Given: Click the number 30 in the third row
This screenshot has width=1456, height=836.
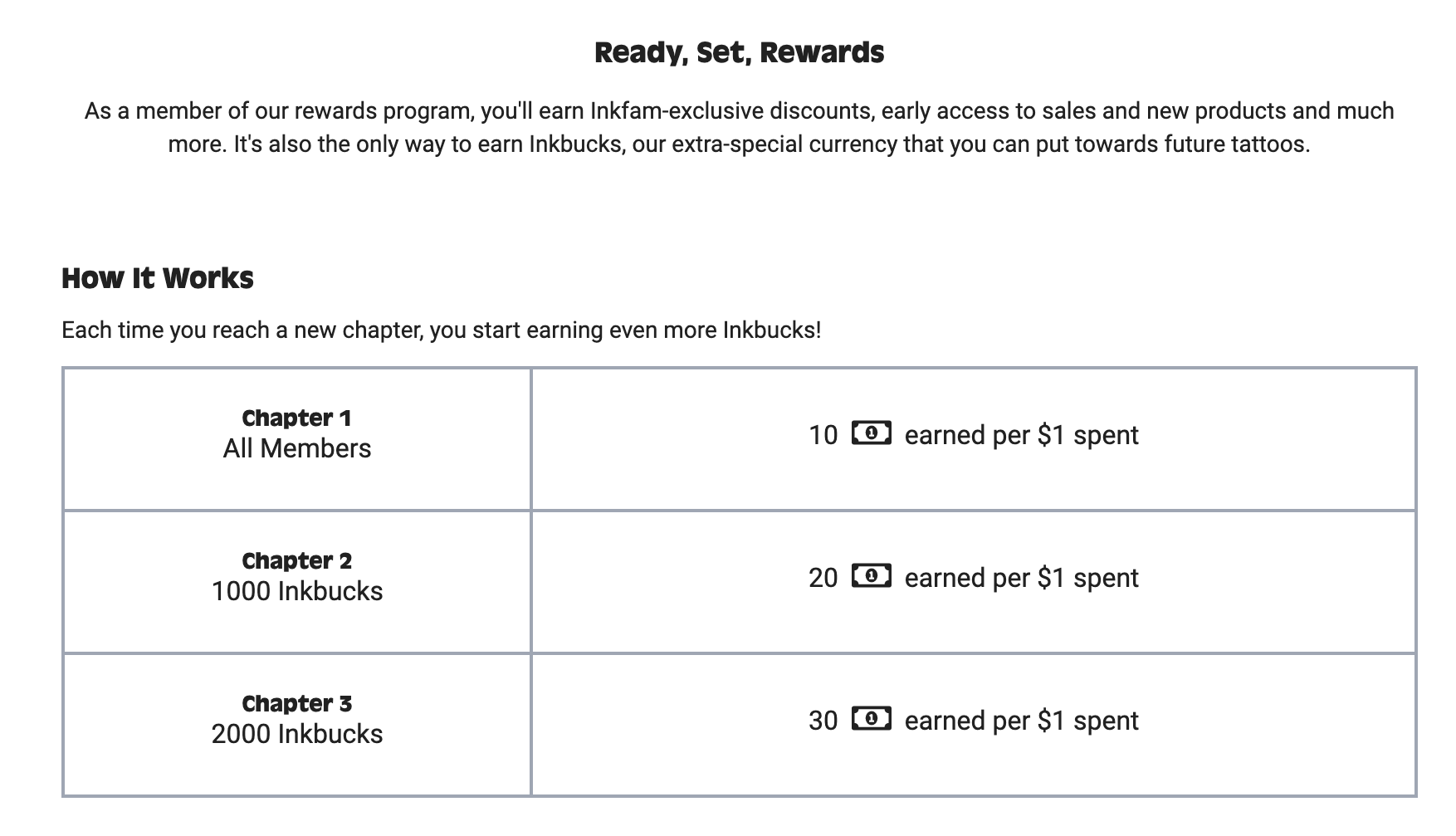Looking at the screenshot, I should 823,721.
